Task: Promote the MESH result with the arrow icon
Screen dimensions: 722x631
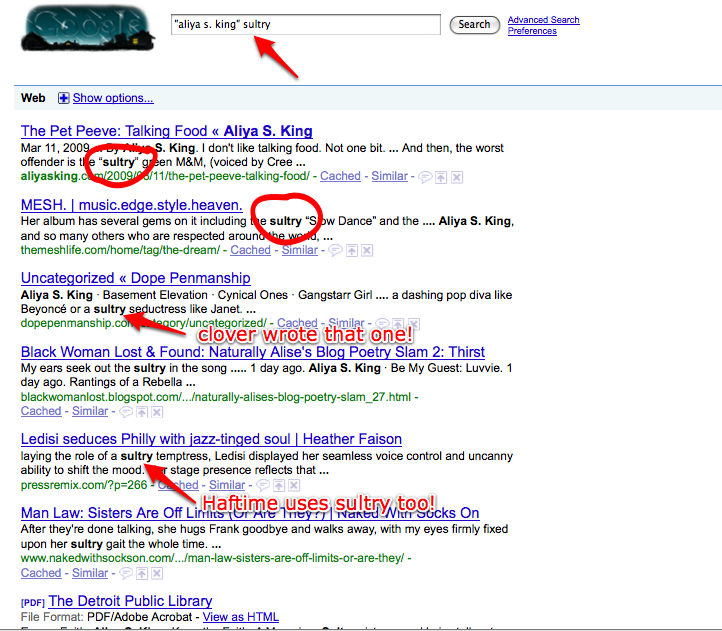Action: (x=350, y=251)
